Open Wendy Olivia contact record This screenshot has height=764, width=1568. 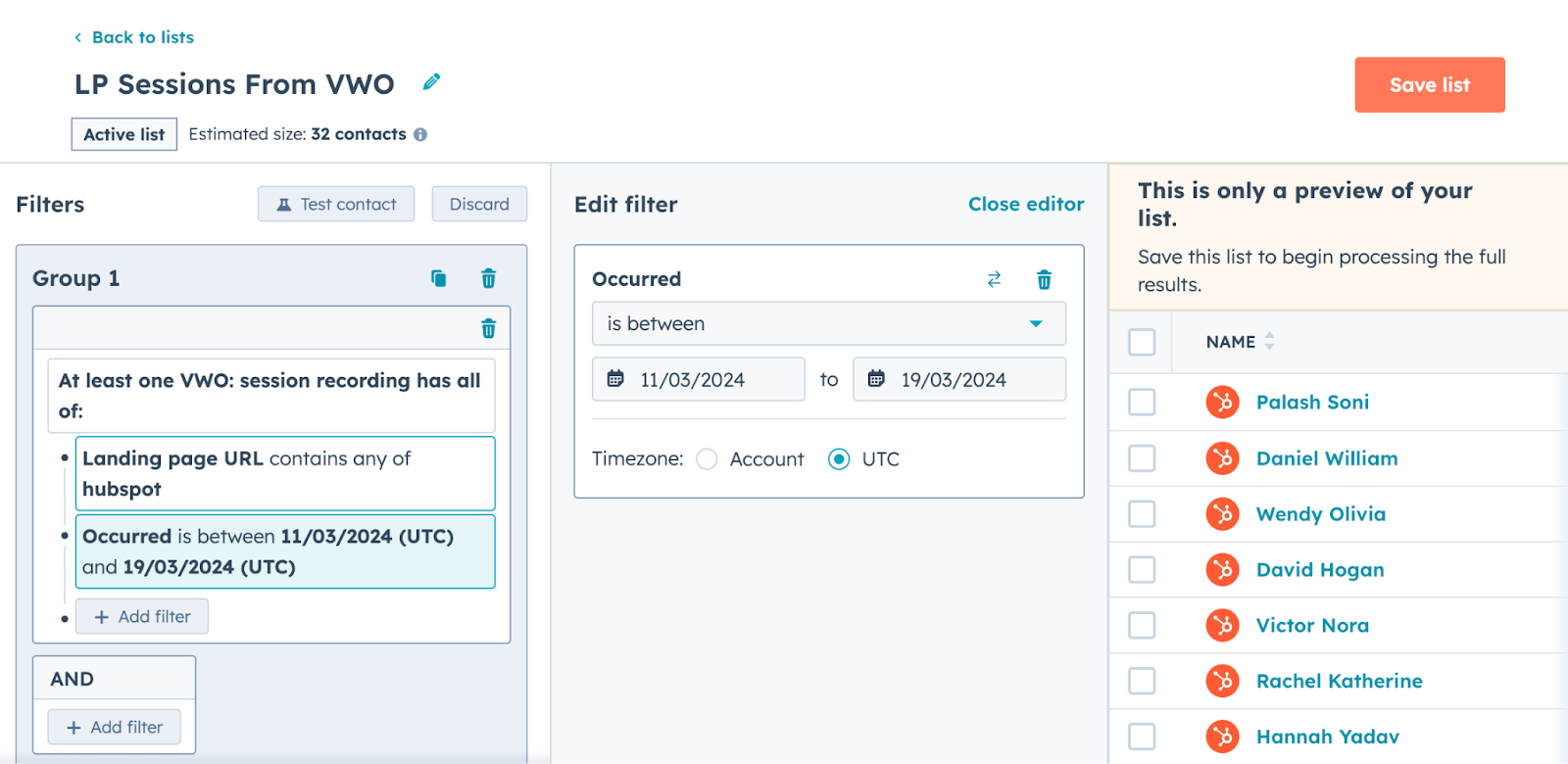[1321, 514]
